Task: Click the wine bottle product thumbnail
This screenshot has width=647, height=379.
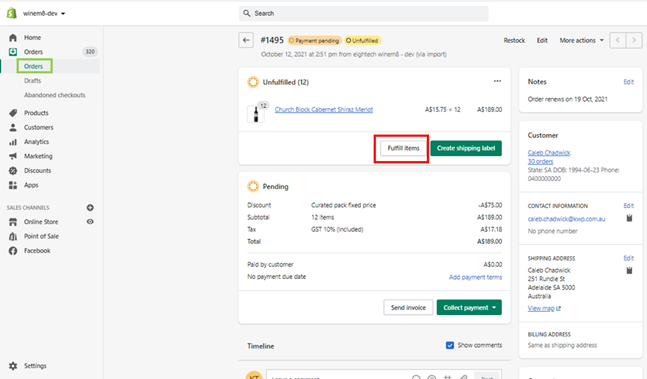Action: pyautogui.click(x=256, y=113)
